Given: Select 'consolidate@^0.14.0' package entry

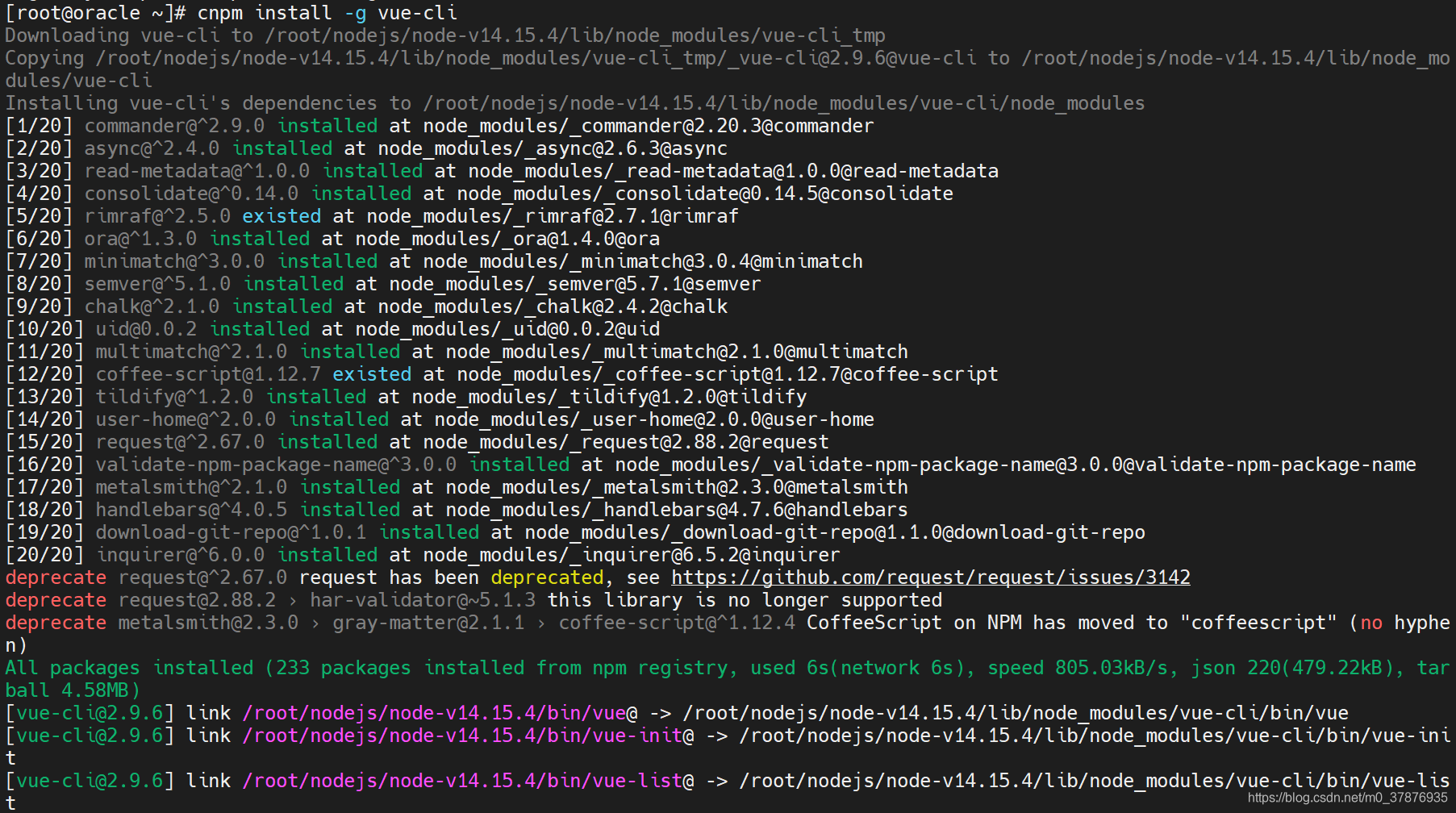Looking at the screenshot, I should pyautogui.click(x=191, y=194).
